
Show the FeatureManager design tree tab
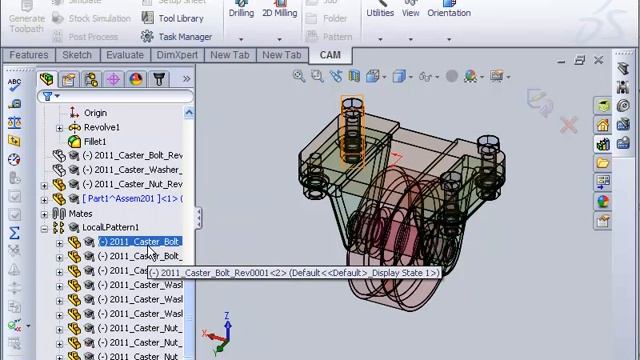click(x=47, y=79)
